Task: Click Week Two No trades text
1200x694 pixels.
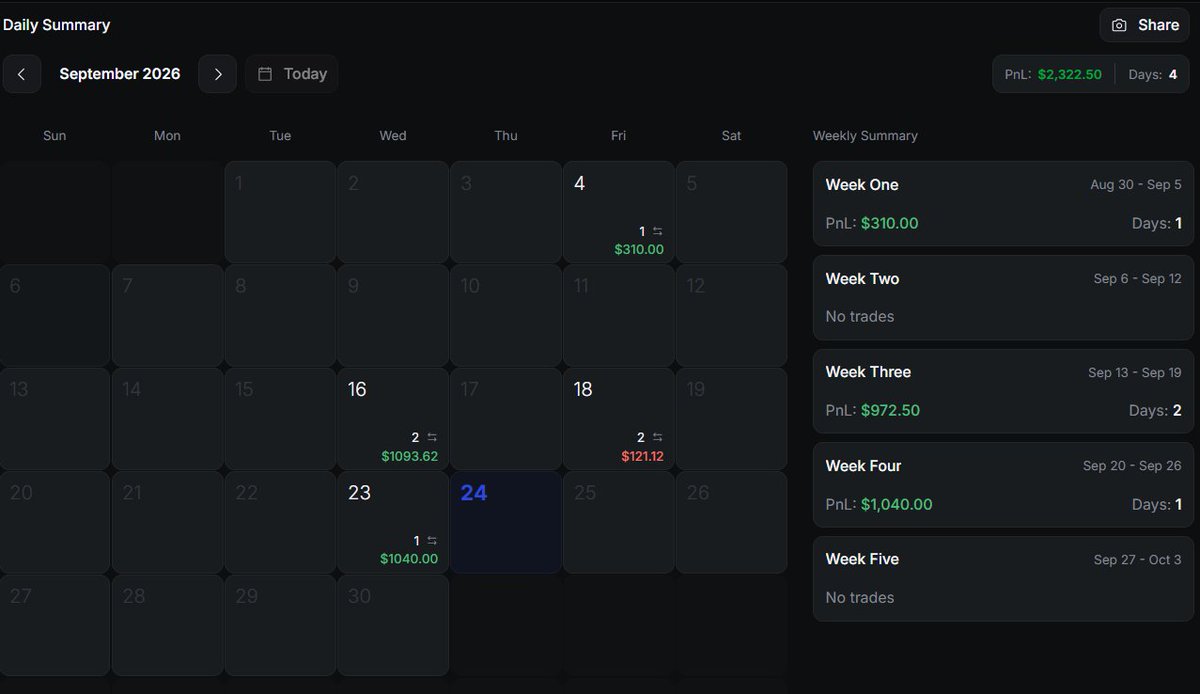Action: [x=860, y=317]
